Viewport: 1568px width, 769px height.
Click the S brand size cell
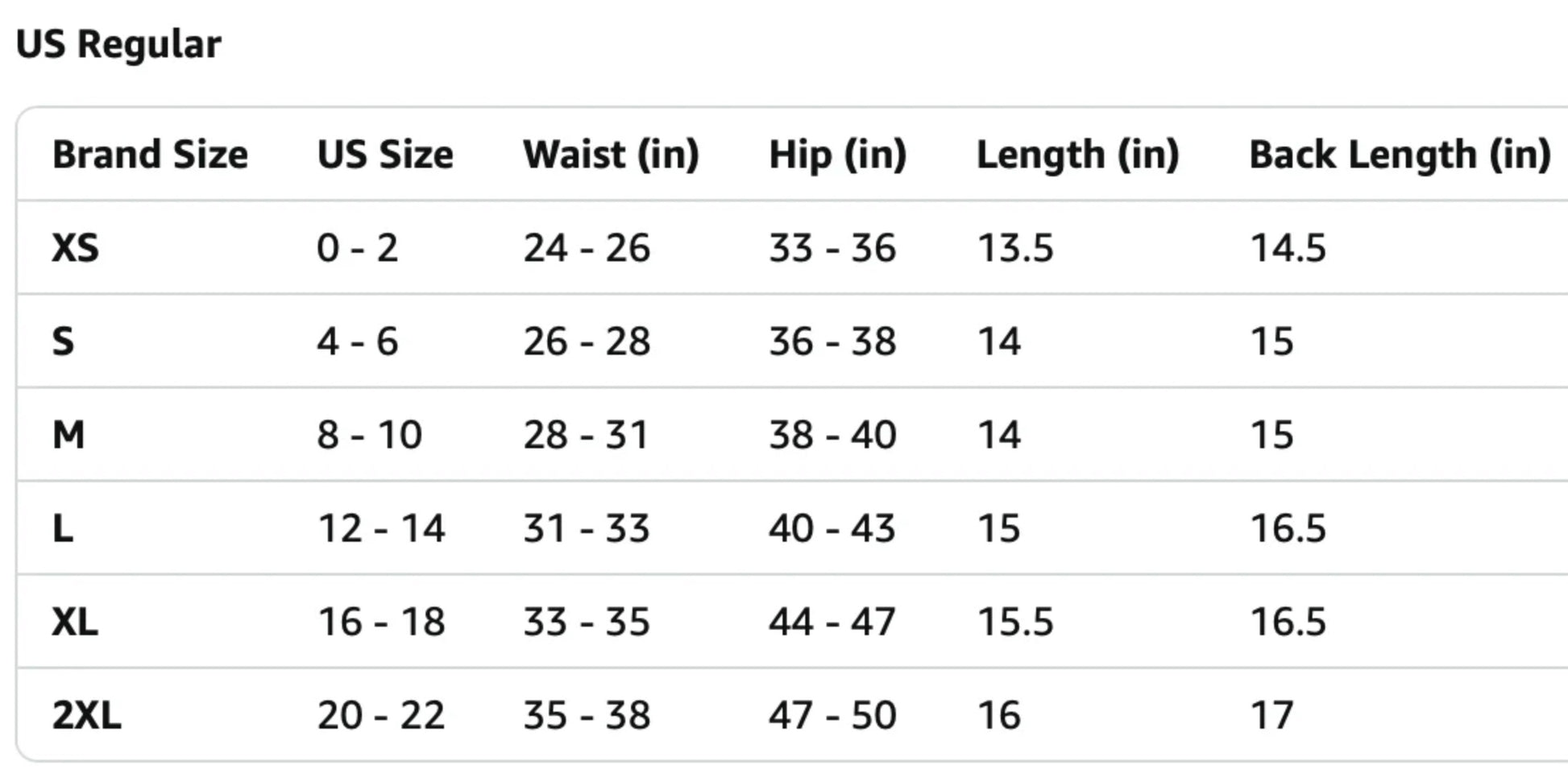click(x=63, y=341)
